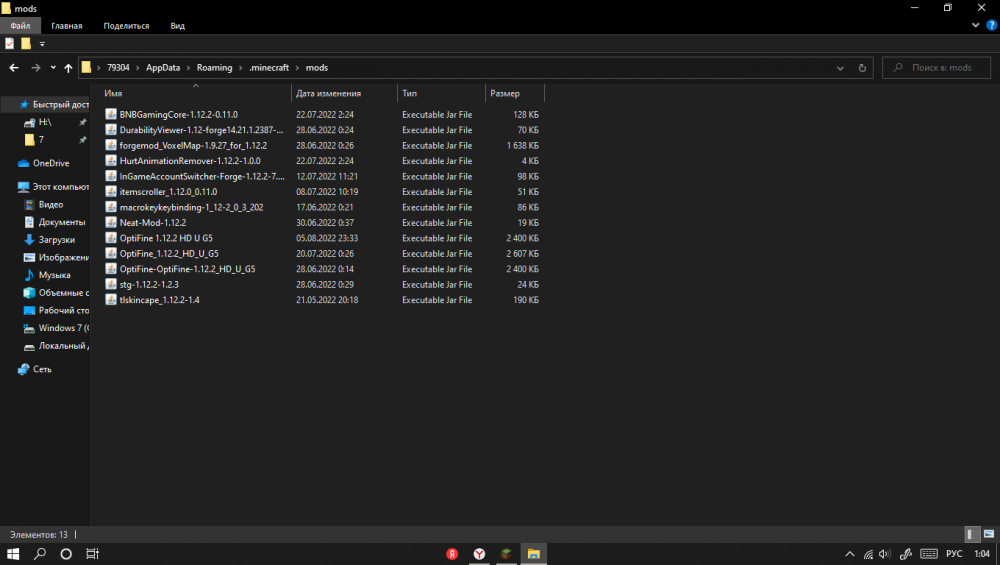Select DurabilityViewer jar file icon
Screen dimensions: 1000x565
(x=111, y=129)
